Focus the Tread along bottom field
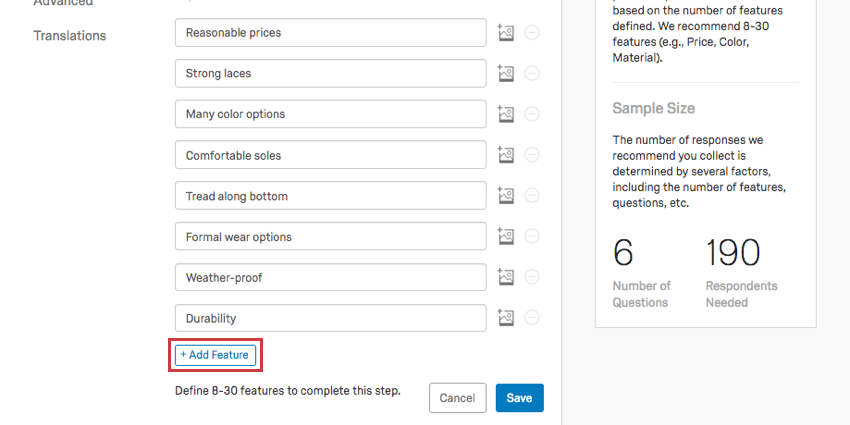This screenshot has height=425, width=850. pos(330,196)
